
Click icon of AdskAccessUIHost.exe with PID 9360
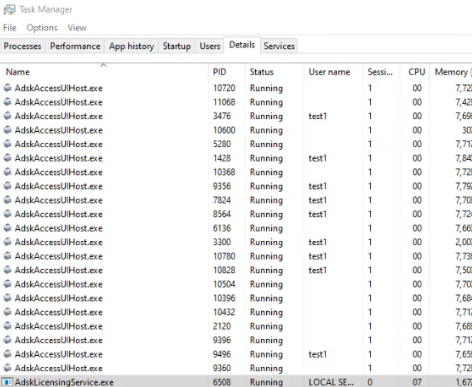click(8, 368)
